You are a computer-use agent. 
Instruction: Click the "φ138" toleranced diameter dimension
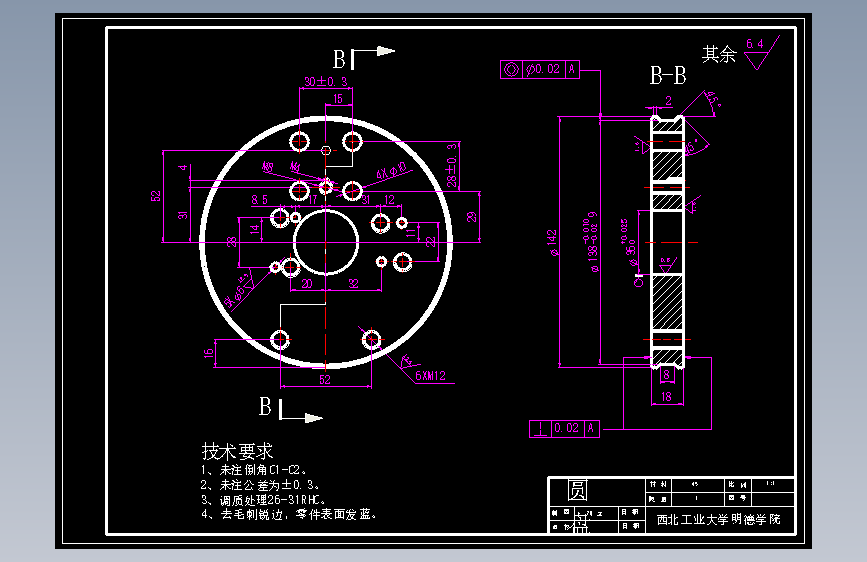[591, 242]
